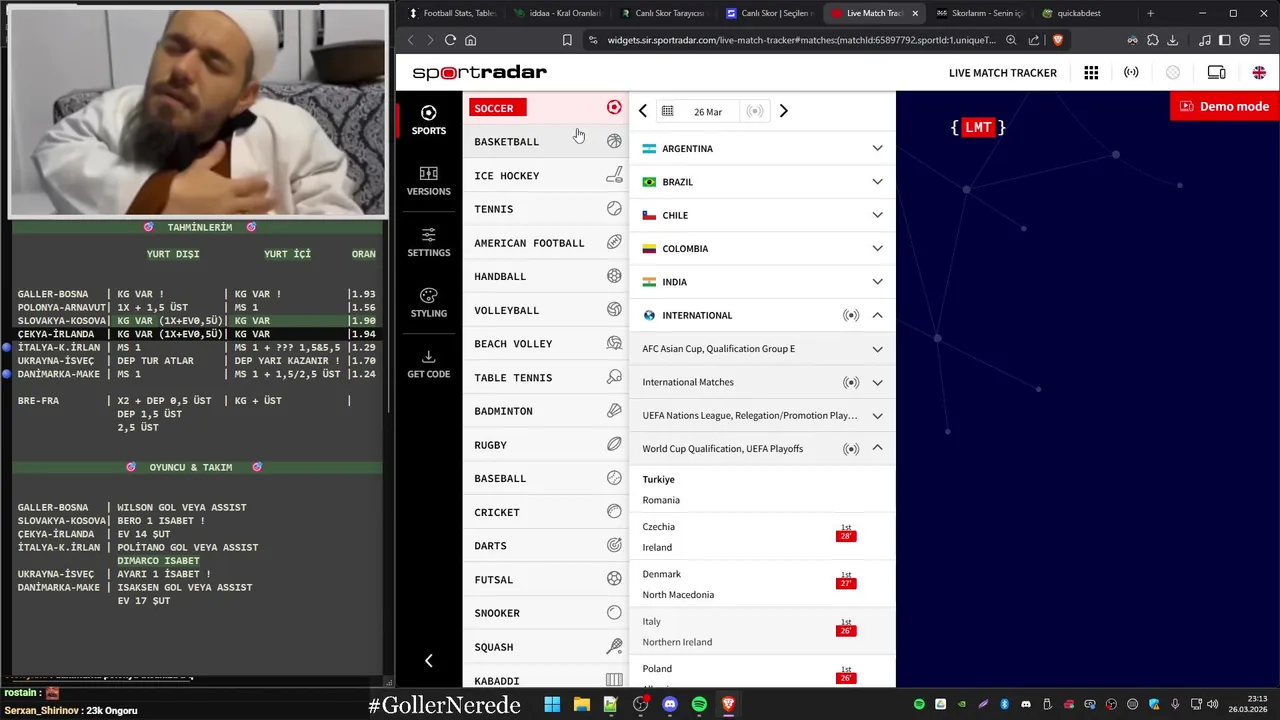Image resolution: width=1280 pixels, height=720 pixels.
Task: Go to the previous day arrow
Action: (643, 111)
